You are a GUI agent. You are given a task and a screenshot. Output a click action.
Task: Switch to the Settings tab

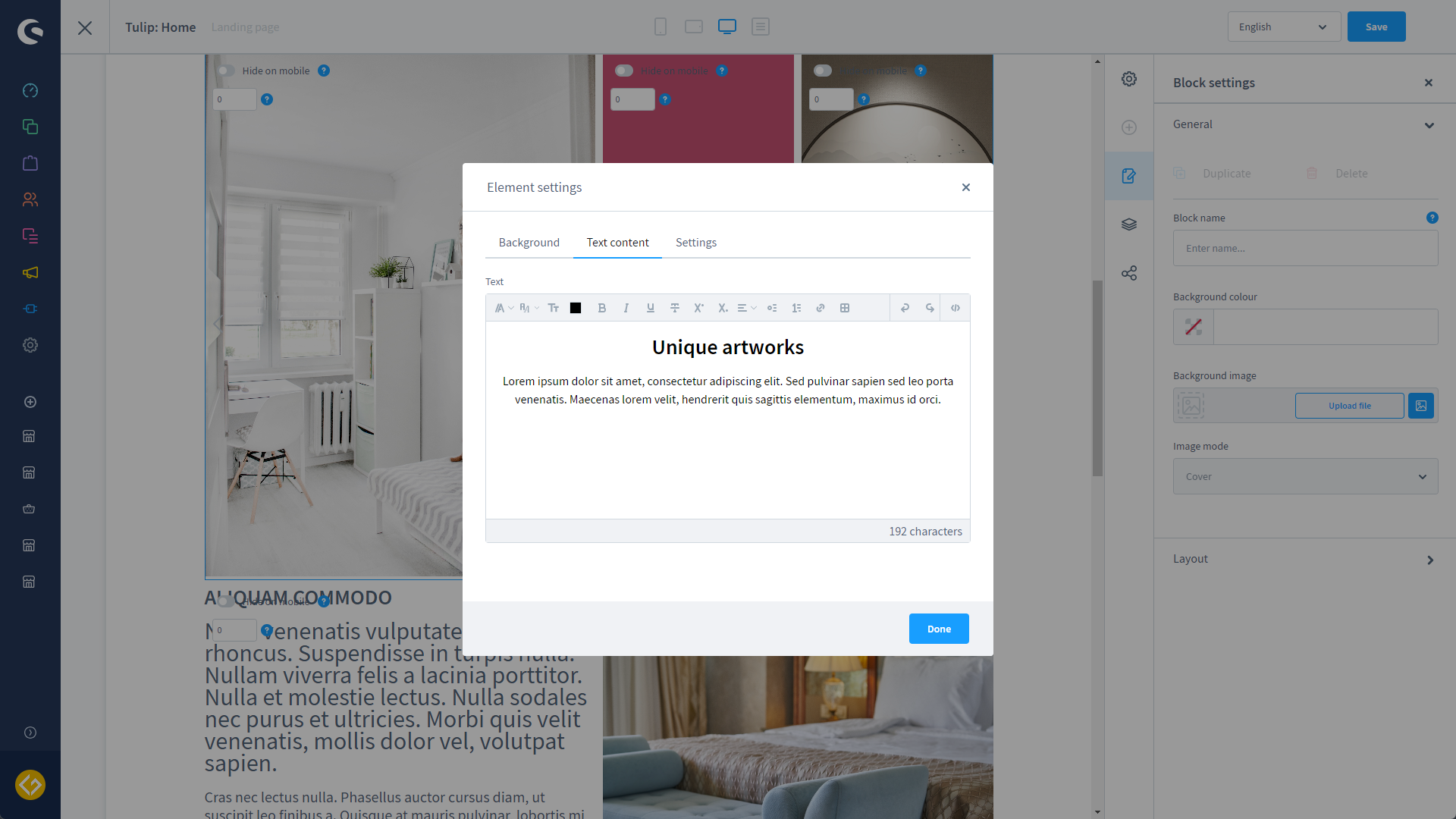coord(696,242)
